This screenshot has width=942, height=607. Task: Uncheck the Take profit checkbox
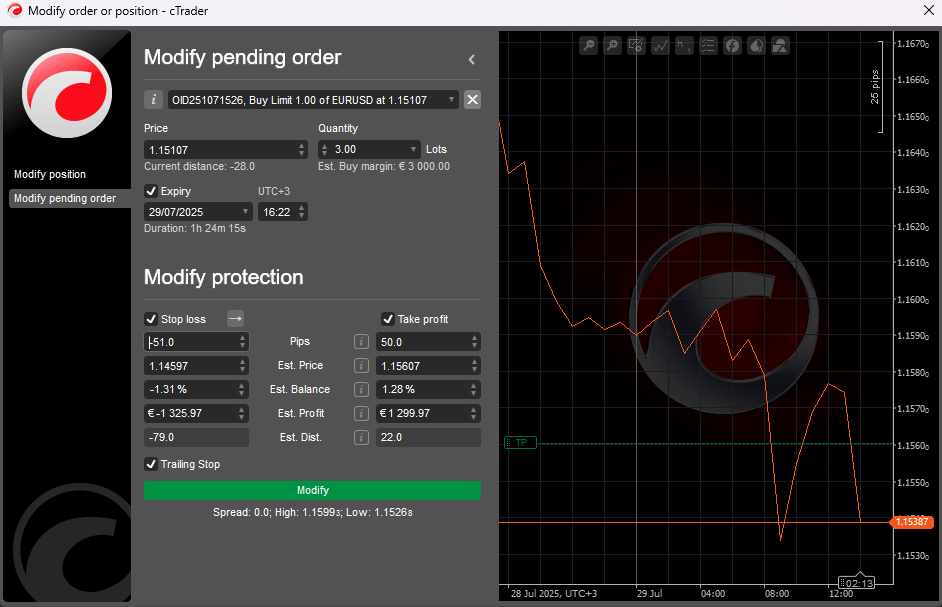point(388,319)
